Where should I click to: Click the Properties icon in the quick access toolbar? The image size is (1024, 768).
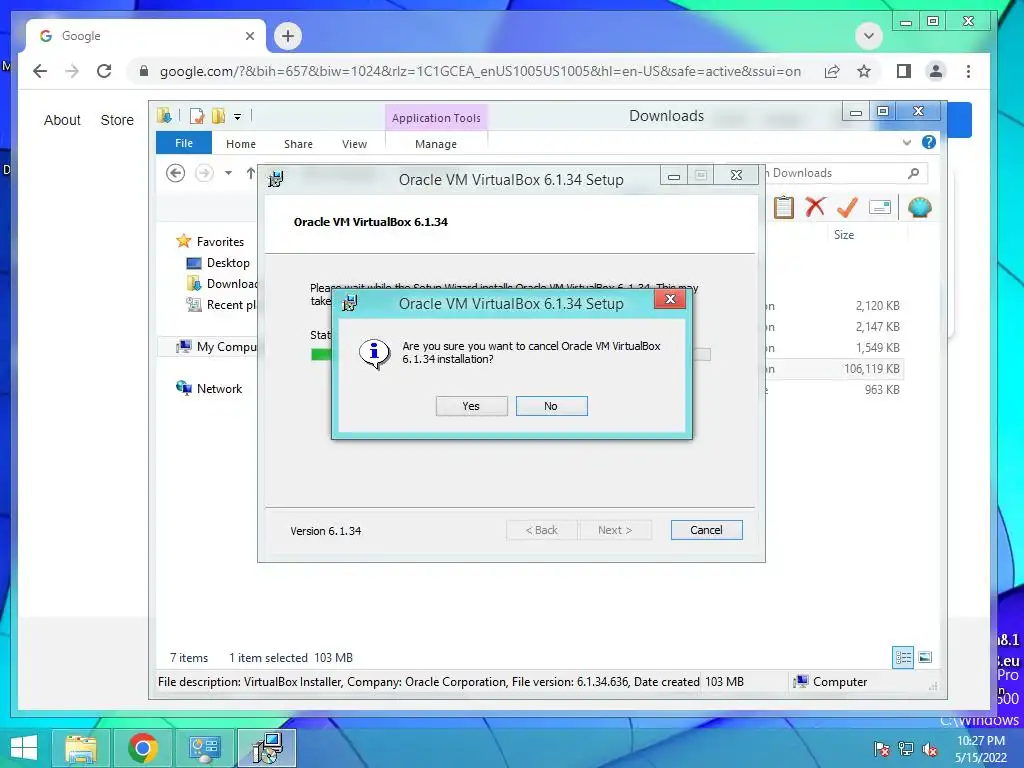(x=197, y=116)
